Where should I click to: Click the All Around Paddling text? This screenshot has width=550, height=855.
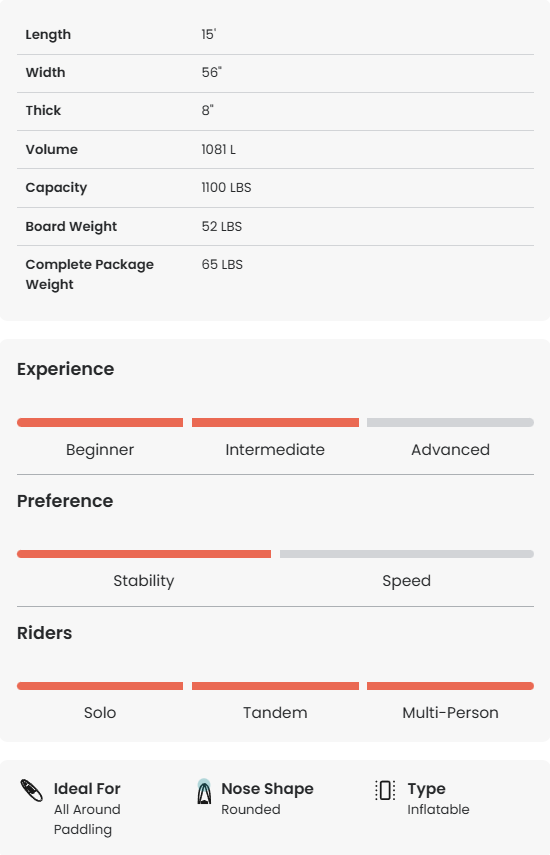coord(87,820)
